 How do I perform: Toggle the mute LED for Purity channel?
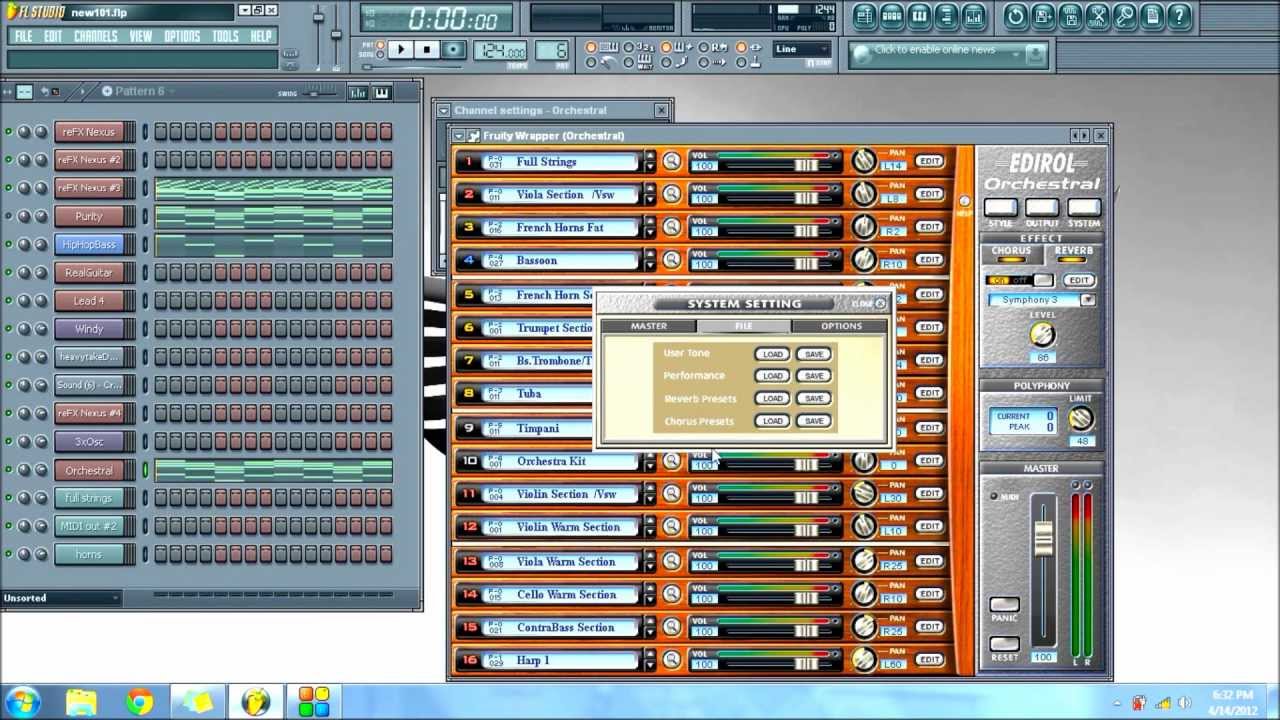(8, 216)
